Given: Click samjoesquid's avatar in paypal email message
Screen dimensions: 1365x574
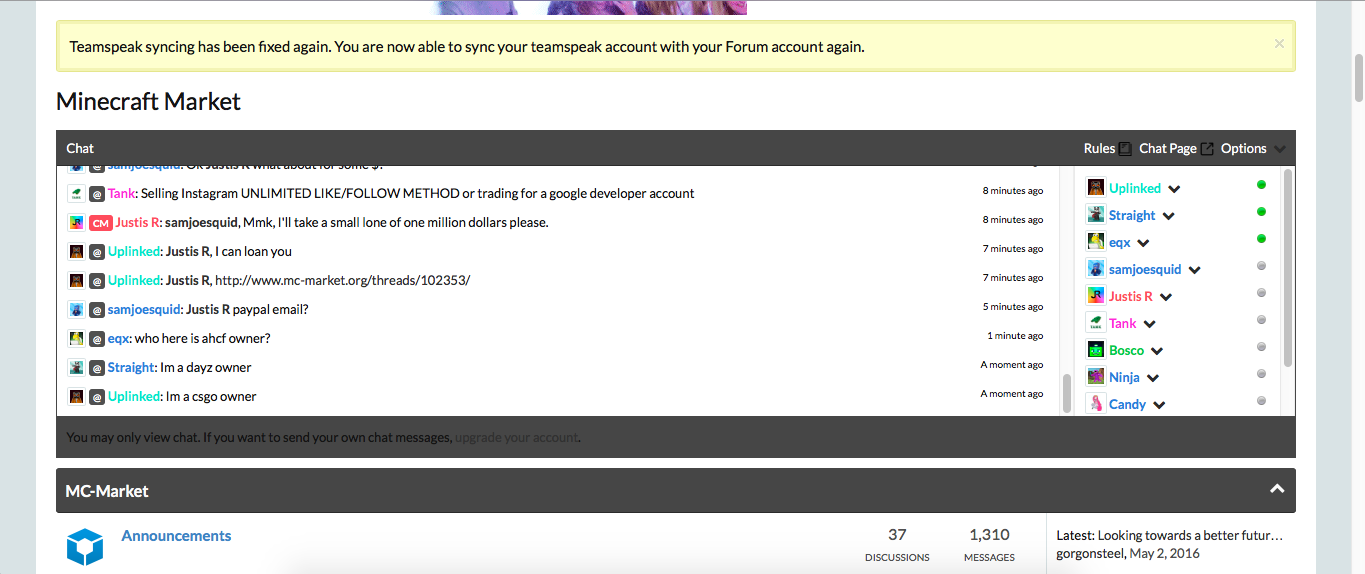Looking at the screenshot, I should (x=76, y=309).
